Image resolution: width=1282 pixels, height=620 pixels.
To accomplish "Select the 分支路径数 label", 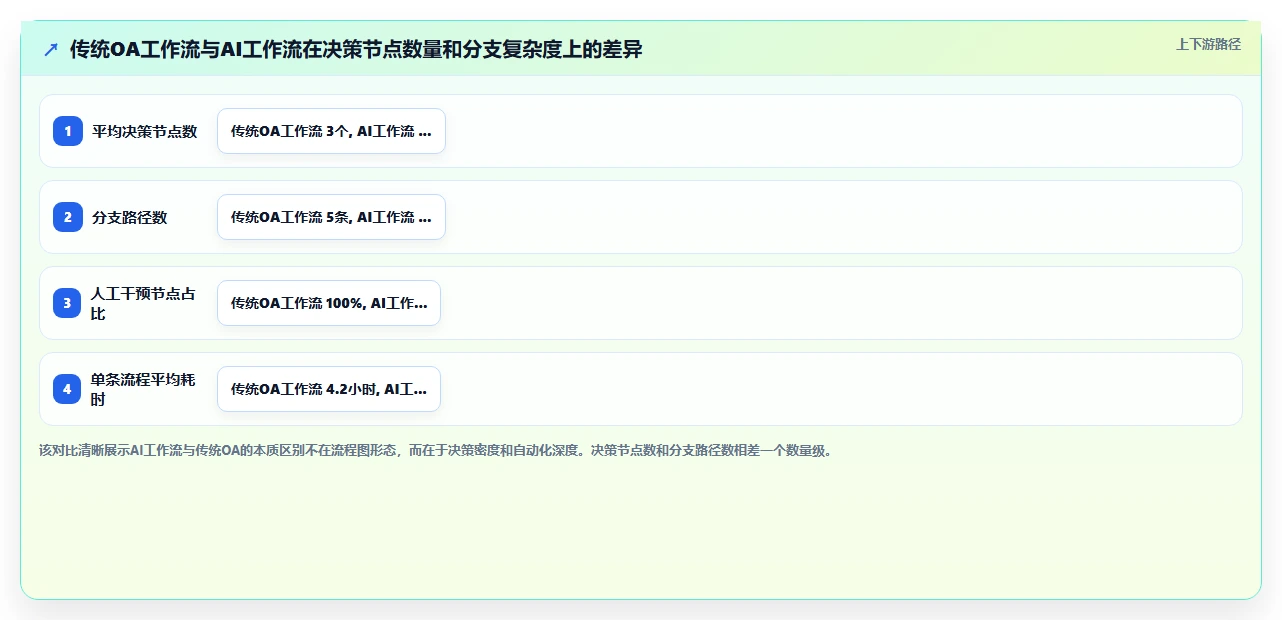I will [x=130, y=217].
